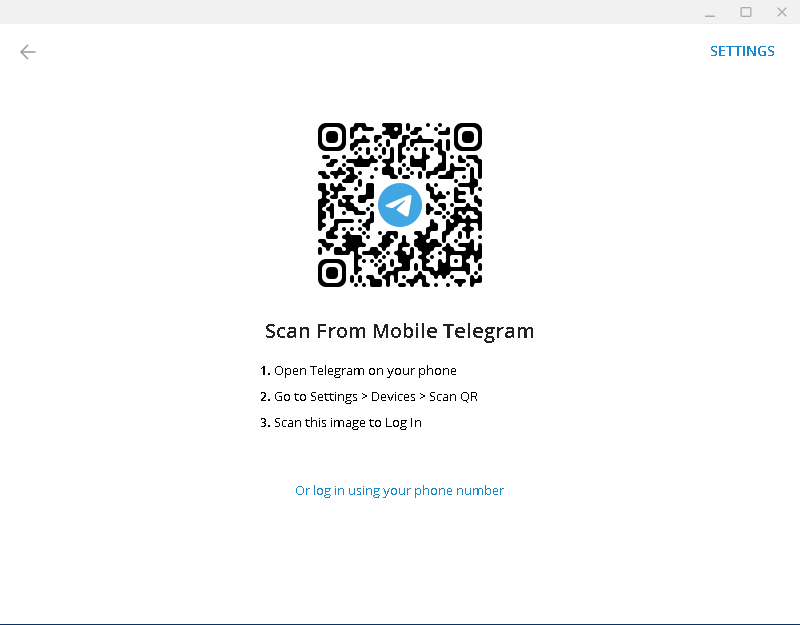Click the X close icon
Viewport: 800px width, 625px height.
coord(783,12)
